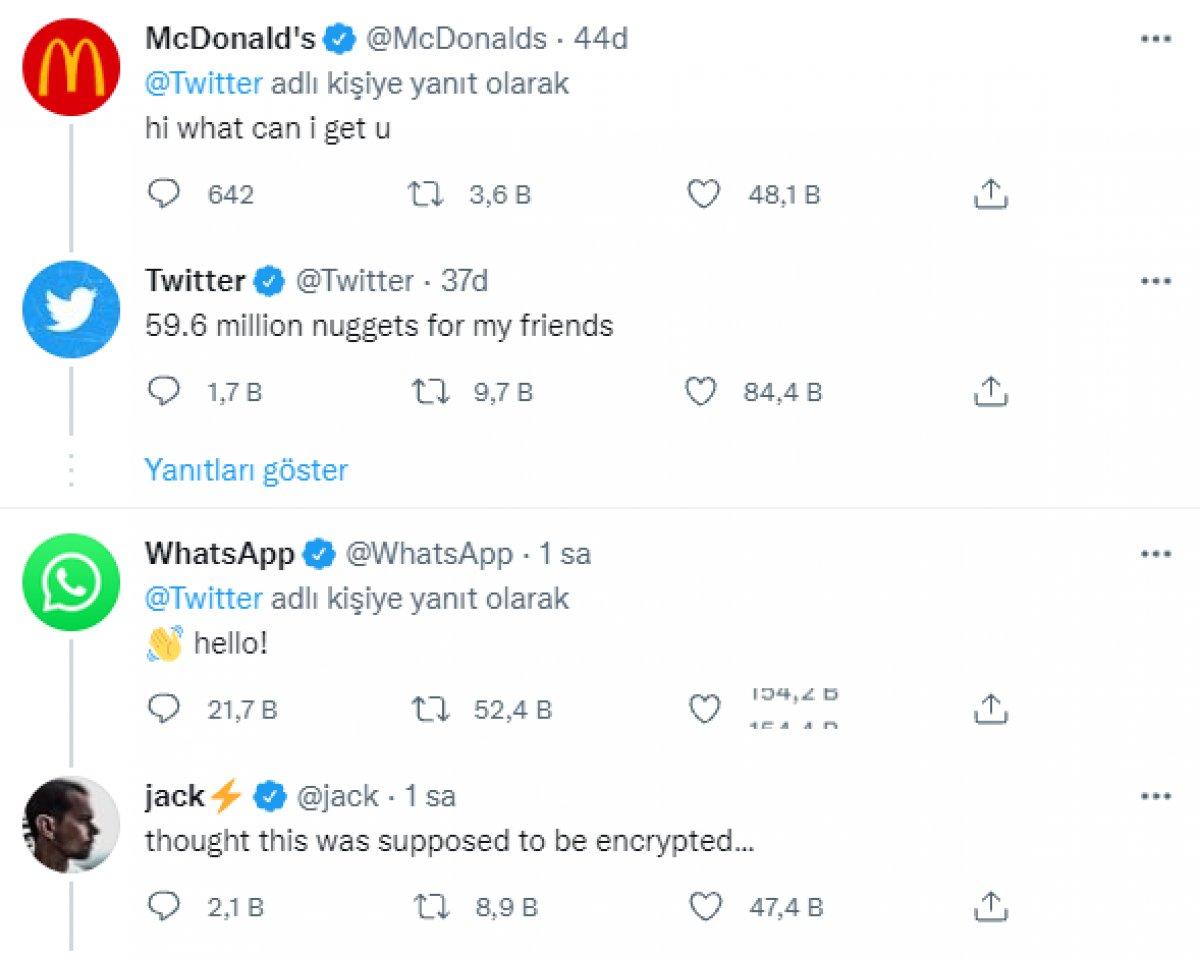Open more options on McDonald's tweet
The image size is (1200, 959).
pos(1155,39)
